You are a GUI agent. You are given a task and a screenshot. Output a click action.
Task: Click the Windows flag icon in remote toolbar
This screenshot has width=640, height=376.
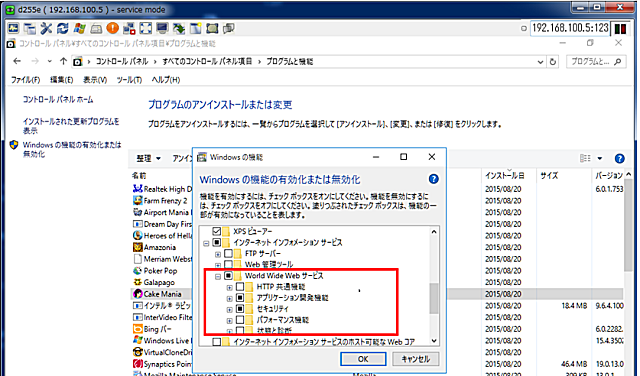(79, 28)
